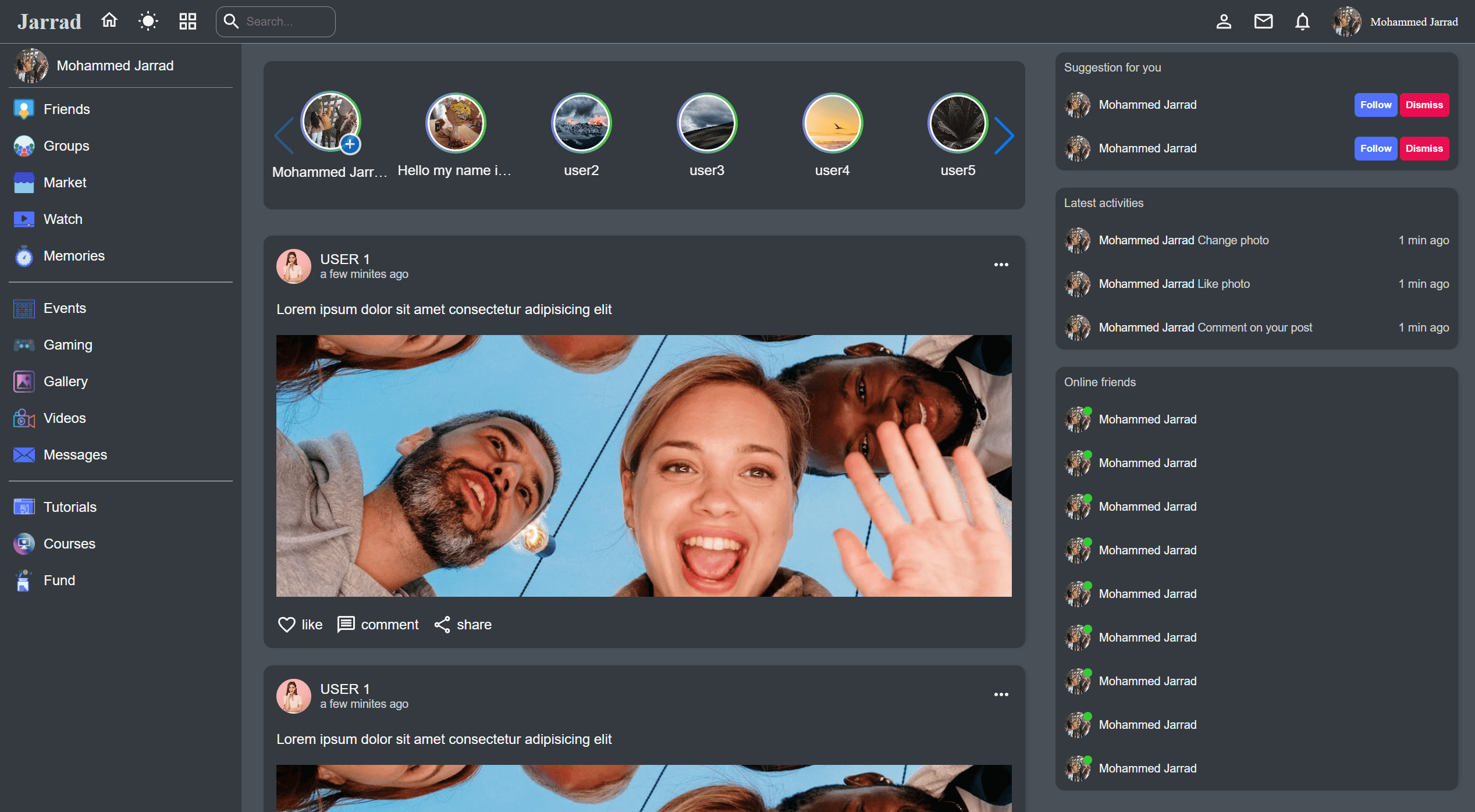Open Watch in the sidebar
The width and height of the screenshot is (1475, 812).
coord(120,219)
